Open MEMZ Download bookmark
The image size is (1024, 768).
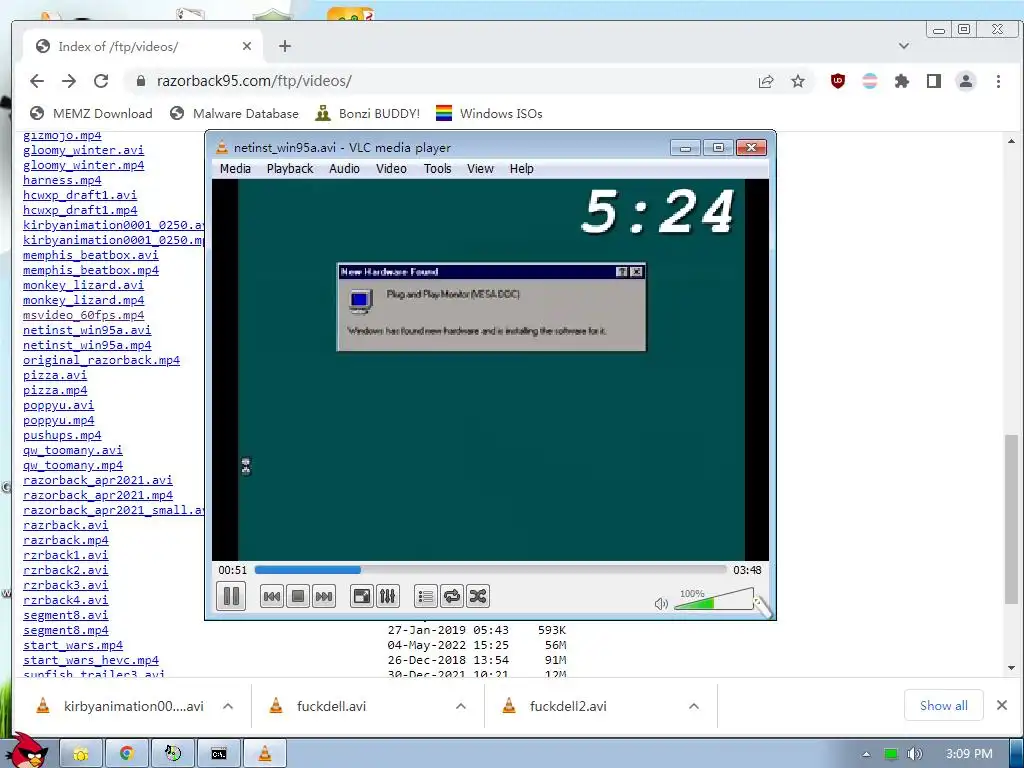pyautogui.click(x=91, y=114)
